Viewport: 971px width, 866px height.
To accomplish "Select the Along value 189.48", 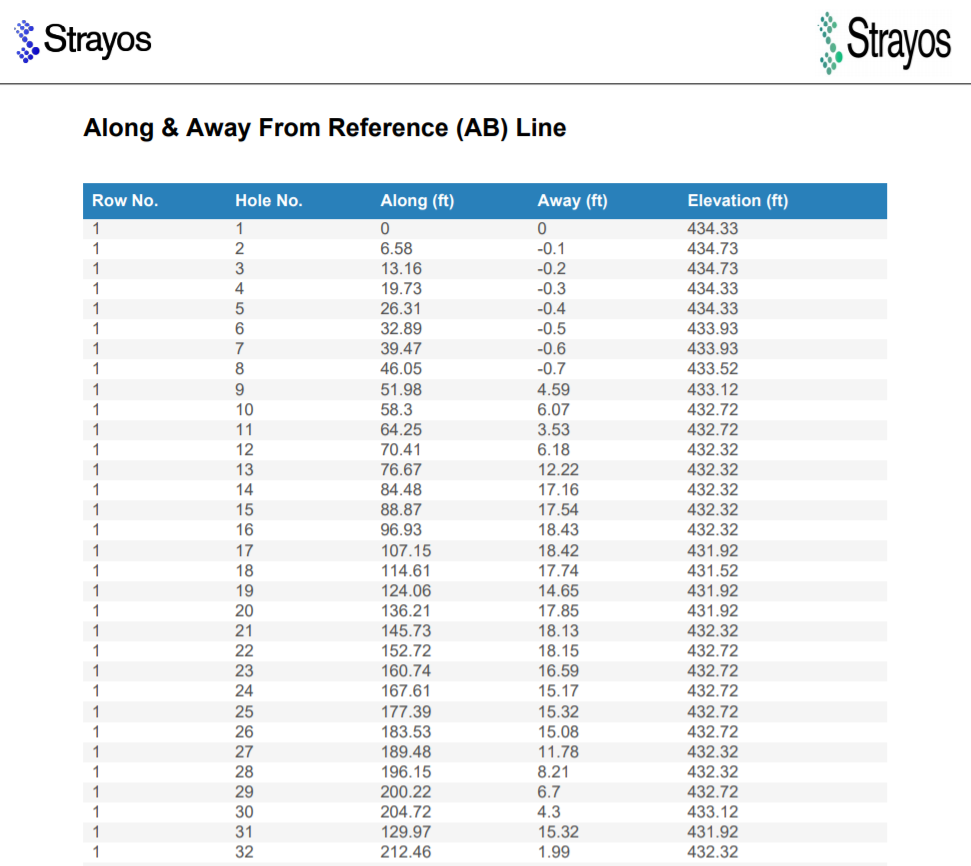I will click(x=406, y=752).
